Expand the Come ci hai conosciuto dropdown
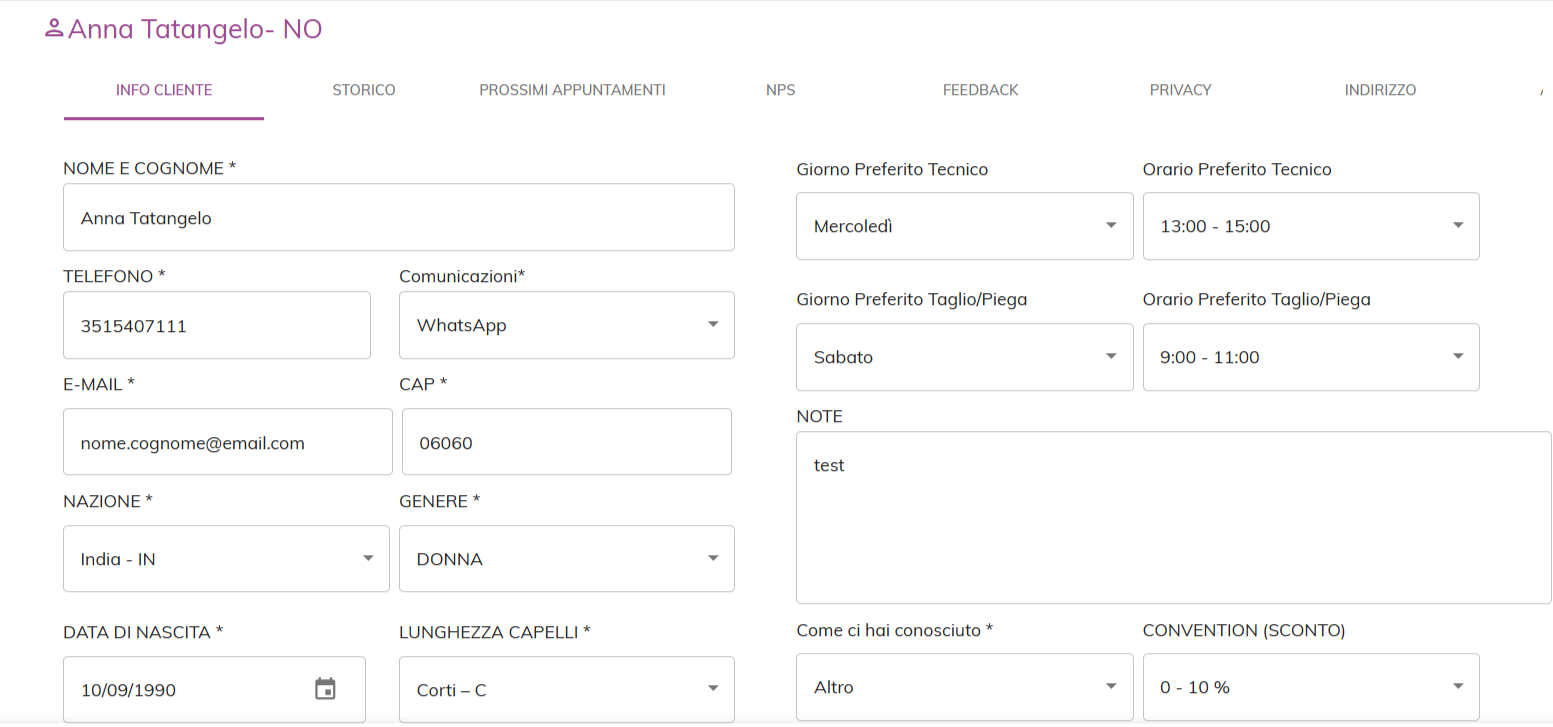Viewport: 1553px width, 727px height. (964, 687)
